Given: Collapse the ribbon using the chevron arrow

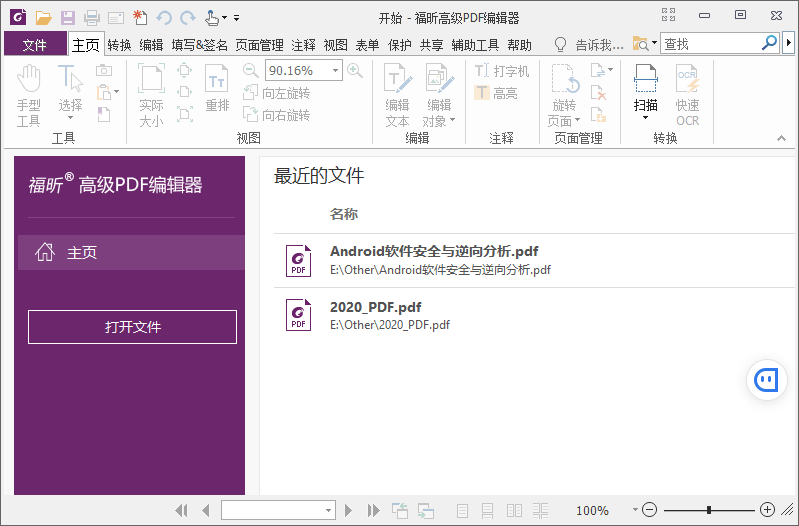Looking at the screenshot, I should [781, 138].
